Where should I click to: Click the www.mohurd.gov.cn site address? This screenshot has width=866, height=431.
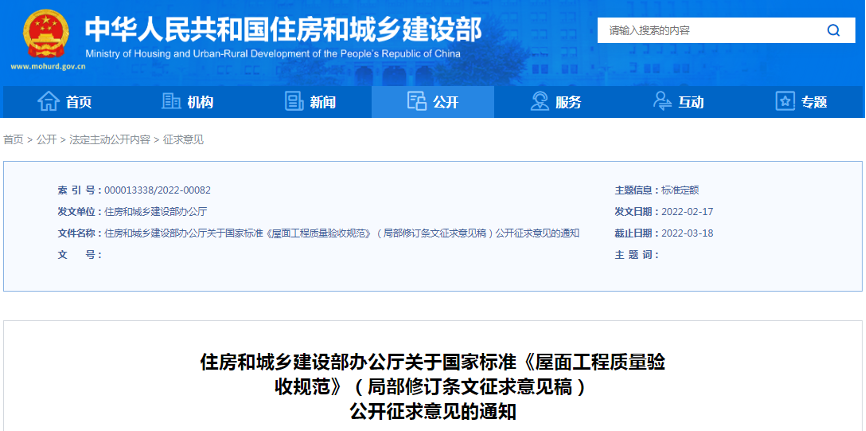click(x=48, y=66)
